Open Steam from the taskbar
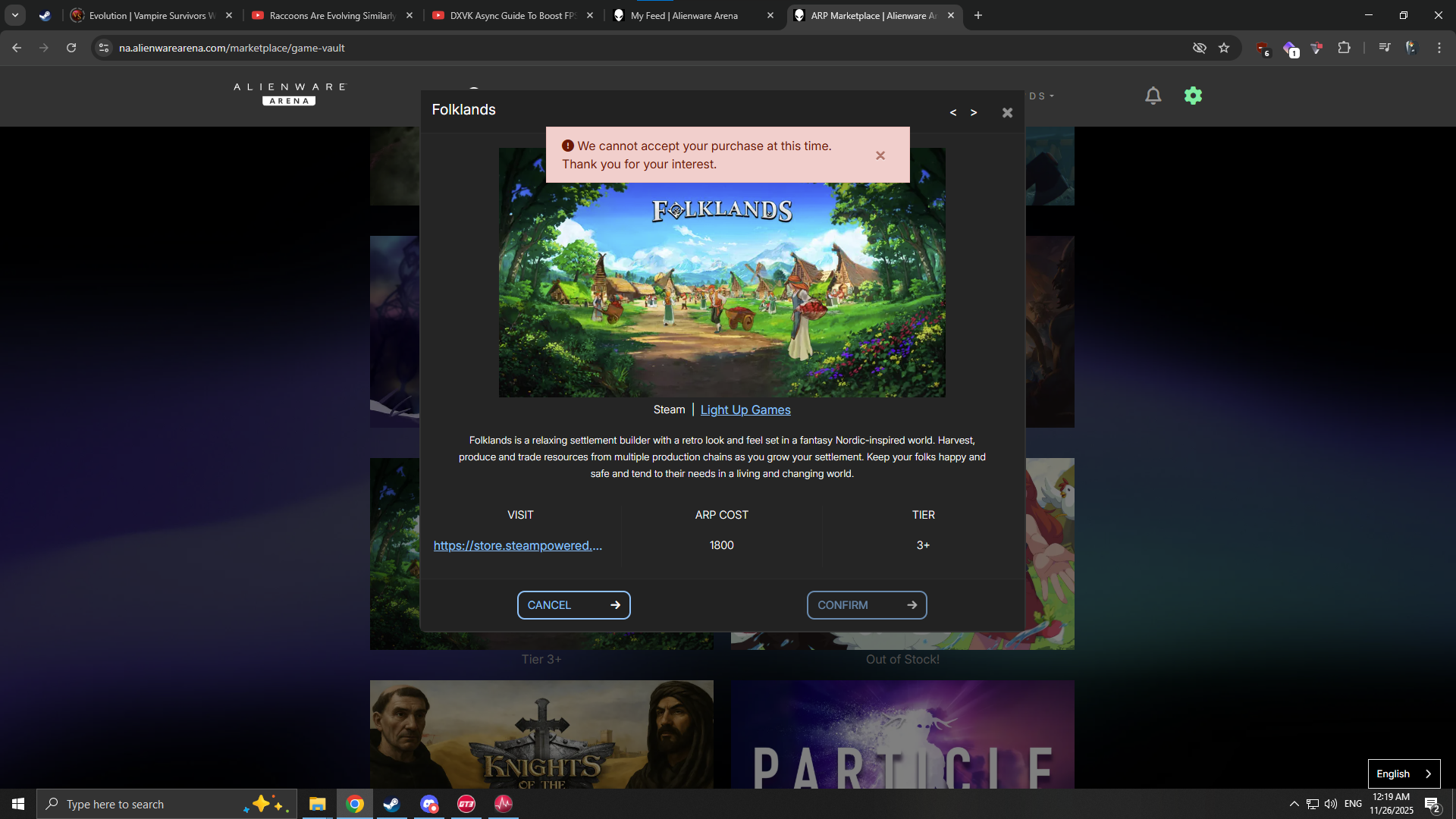This screenshot has width=1456, height=819. (391, 804)
